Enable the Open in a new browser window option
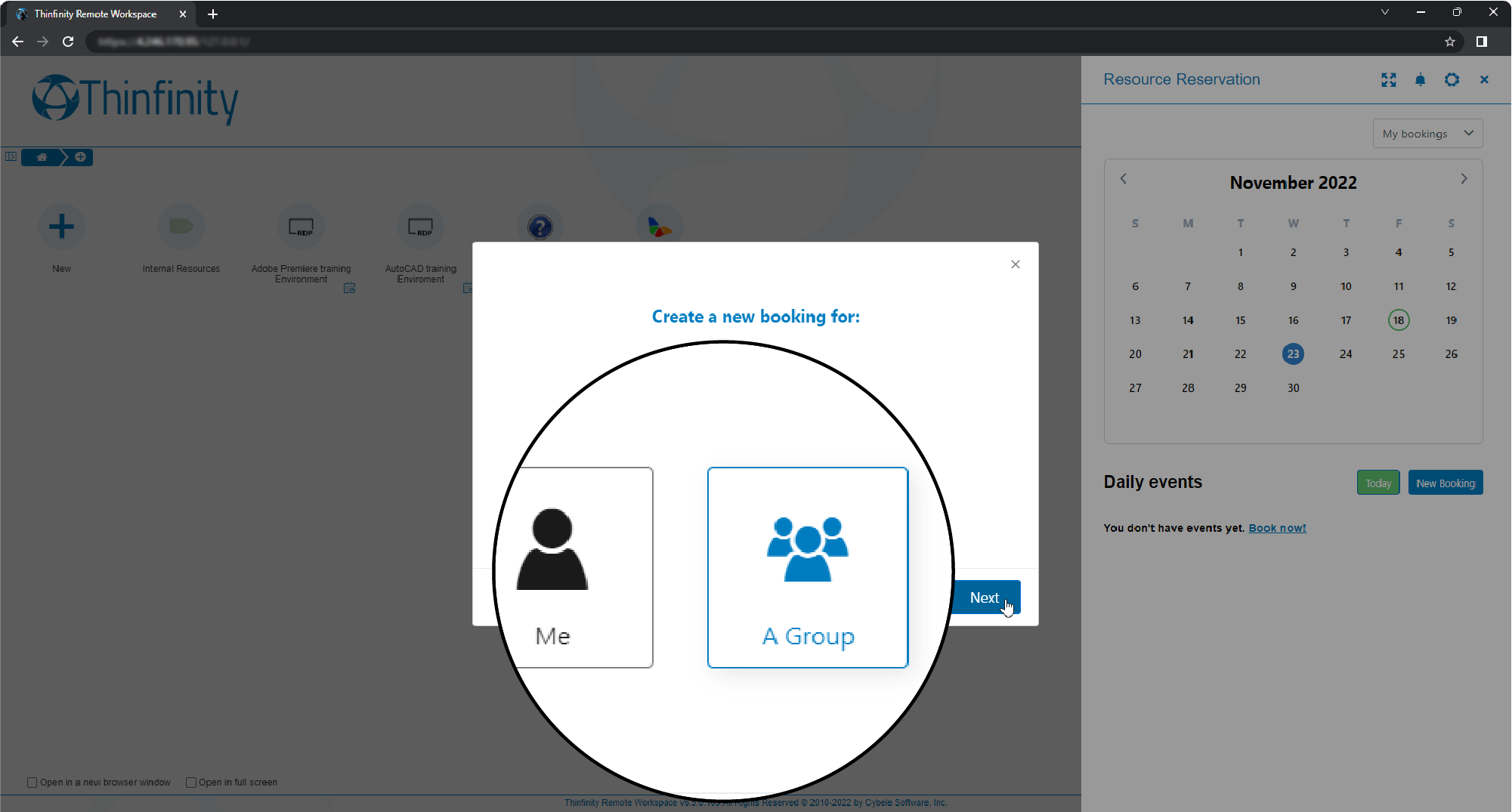The height and width of the screenshot is (812, 1512). 32,782
